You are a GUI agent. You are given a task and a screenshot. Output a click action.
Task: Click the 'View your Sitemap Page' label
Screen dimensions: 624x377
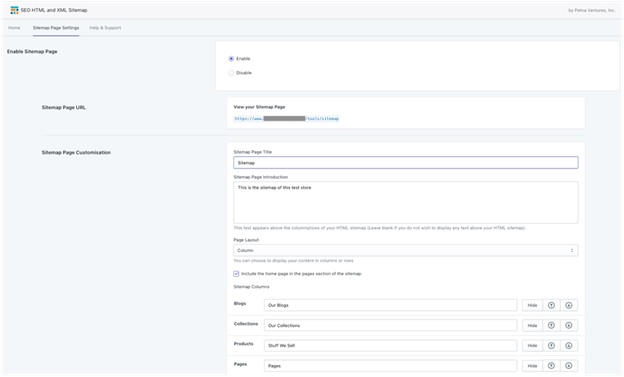coord(259,107)
